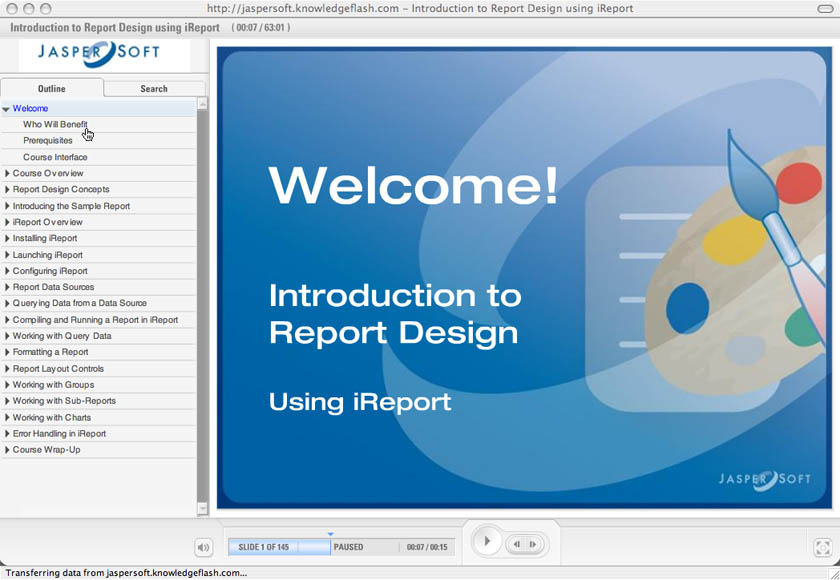Expand the Launching iReport triangle

7,254
